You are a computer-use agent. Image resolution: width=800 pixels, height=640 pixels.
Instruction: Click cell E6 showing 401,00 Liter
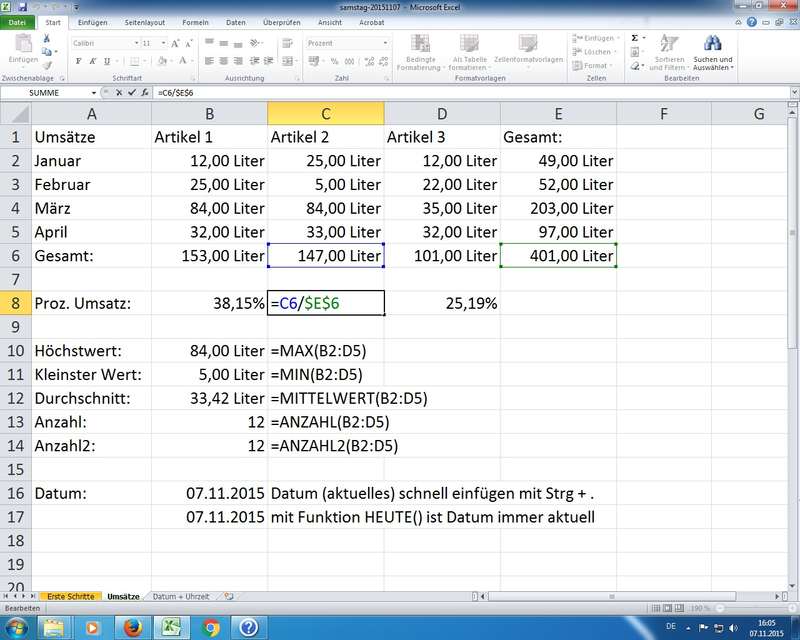point(558,256)
